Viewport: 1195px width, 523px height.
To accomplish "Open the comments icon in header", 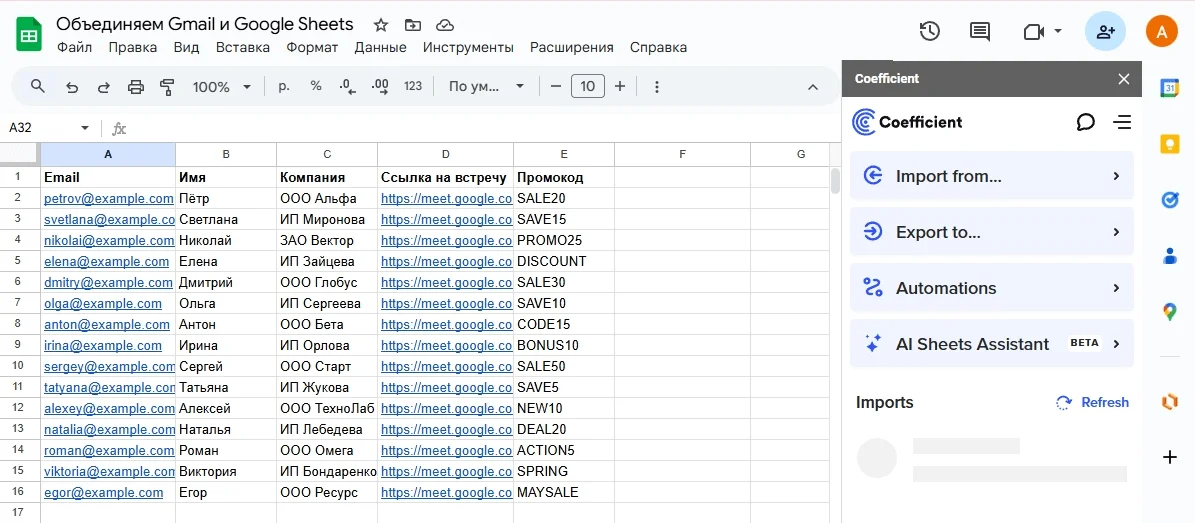I will (x=980, y=32).
